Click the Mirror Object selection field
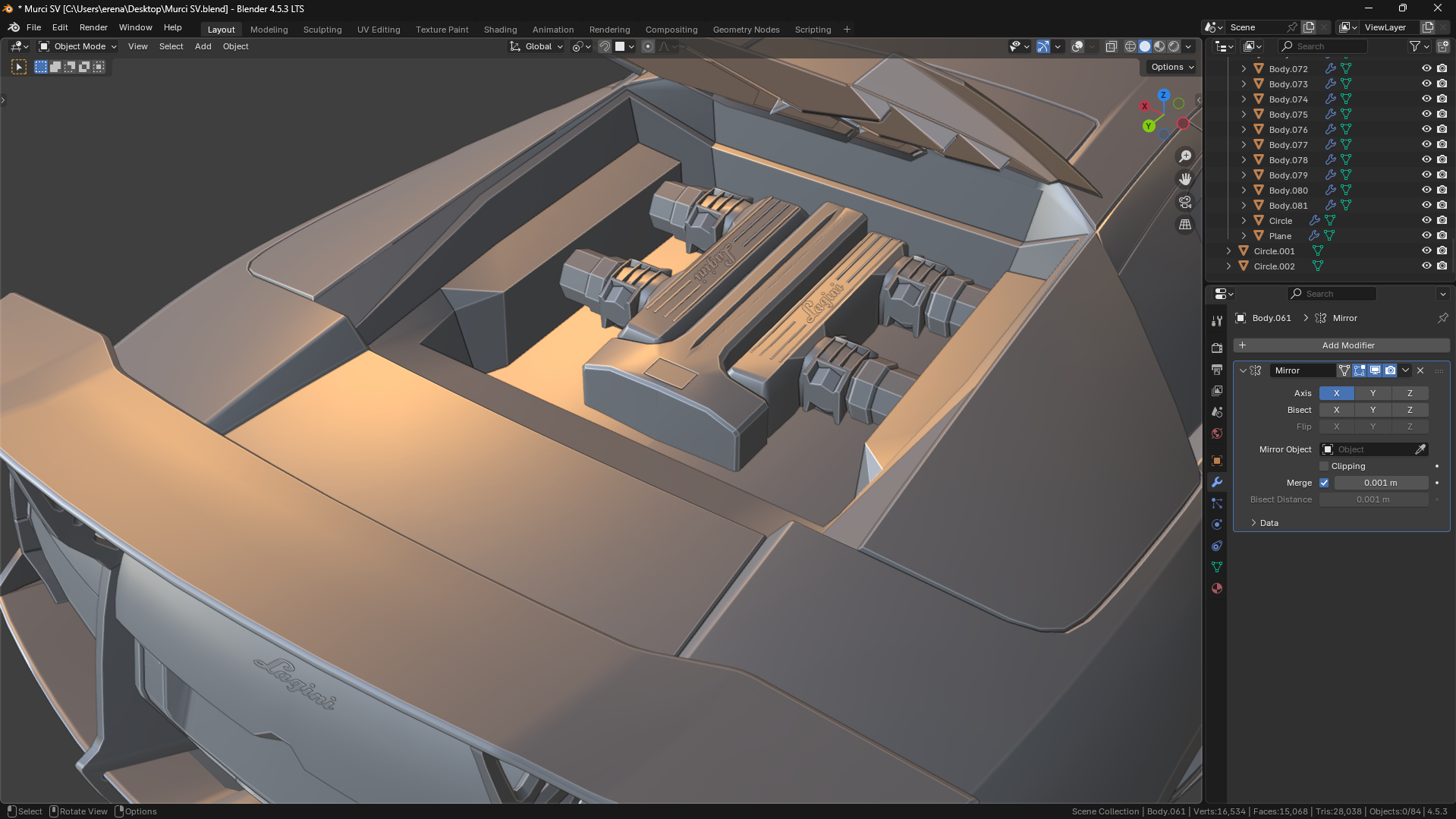 coord(1374,449)
